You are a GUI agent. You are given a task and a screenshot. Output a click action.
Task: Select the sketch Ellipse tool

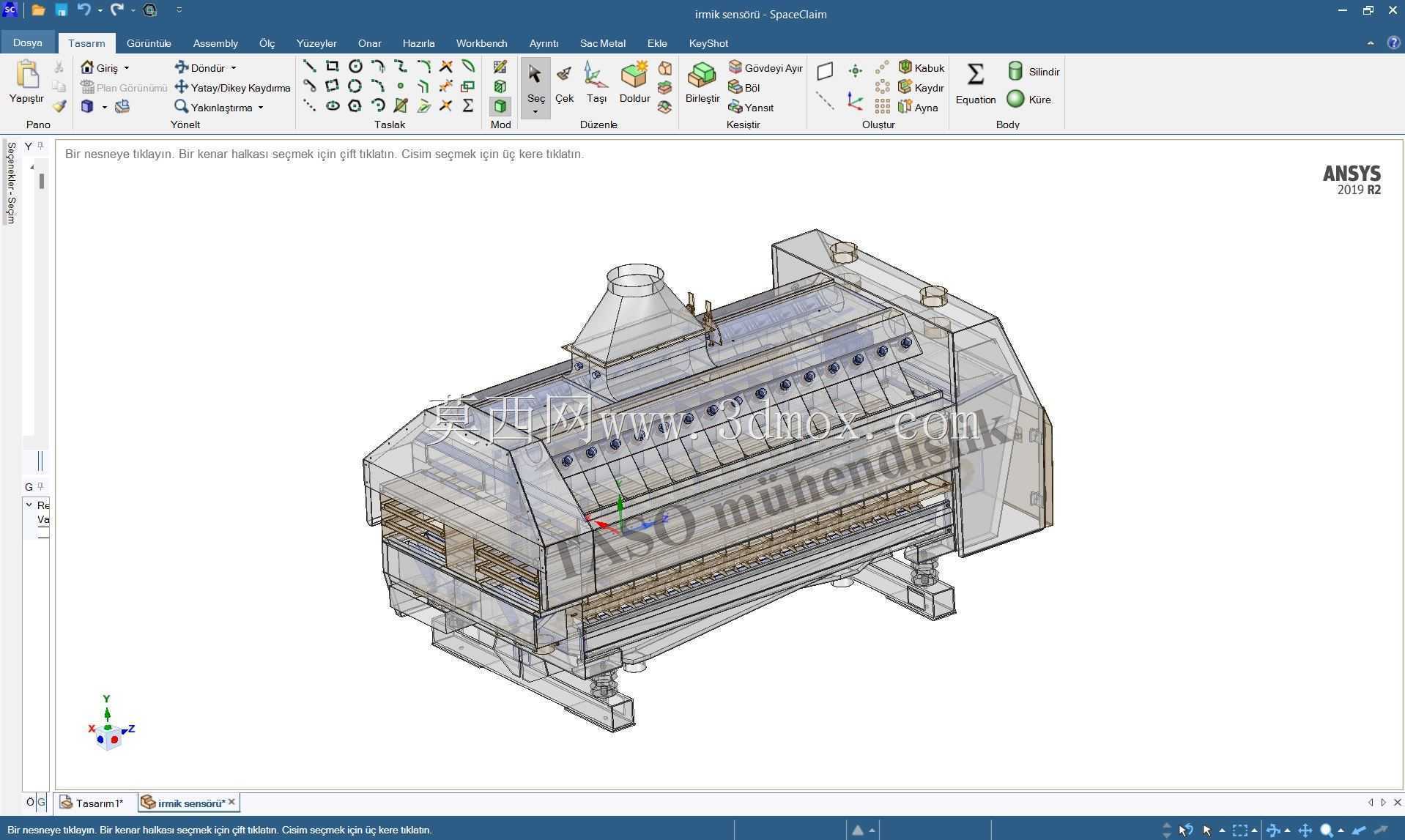coord(333,106)
